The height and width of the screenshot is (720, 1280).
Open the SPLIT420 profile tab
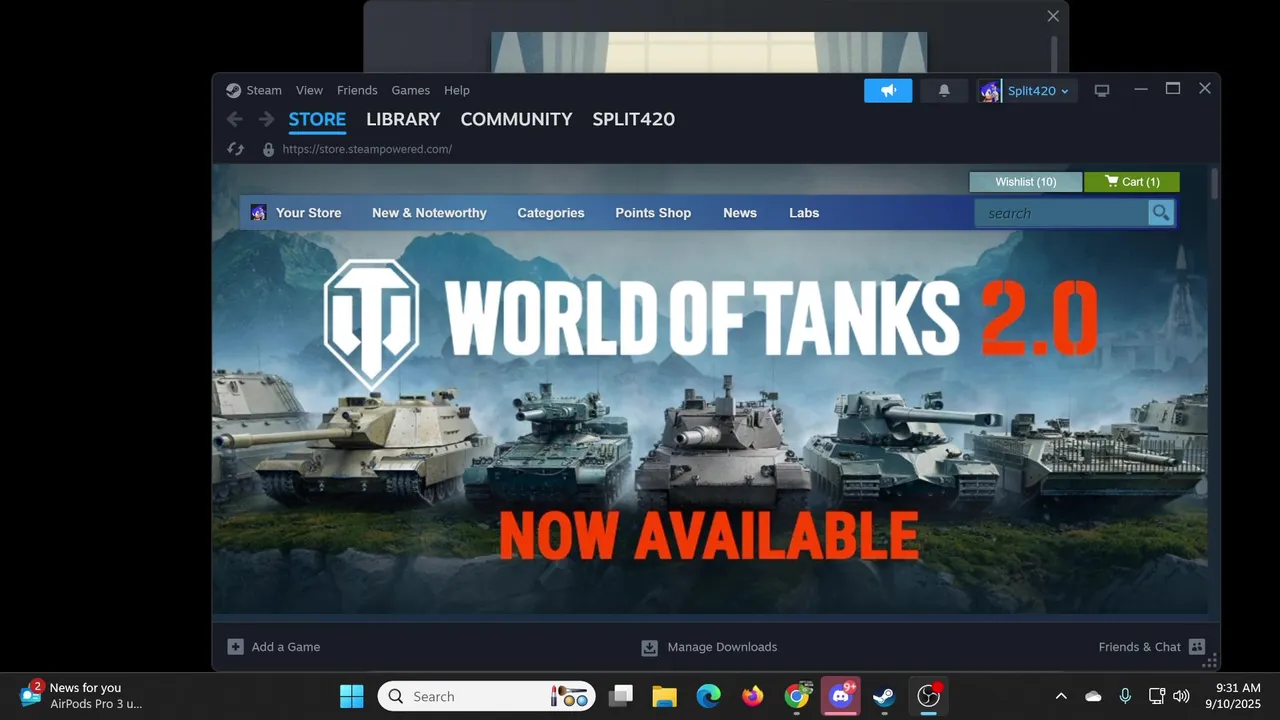click(x=633, y=119)
